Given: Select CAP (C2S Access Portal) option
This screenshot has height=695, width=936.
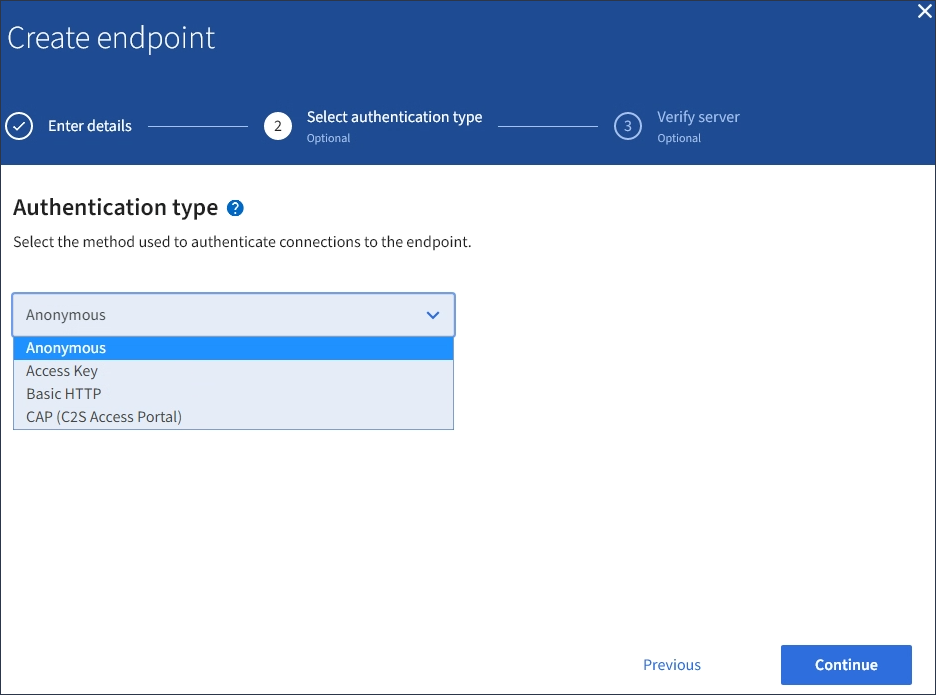Looking at the screenshot, I should coord(104,417).
